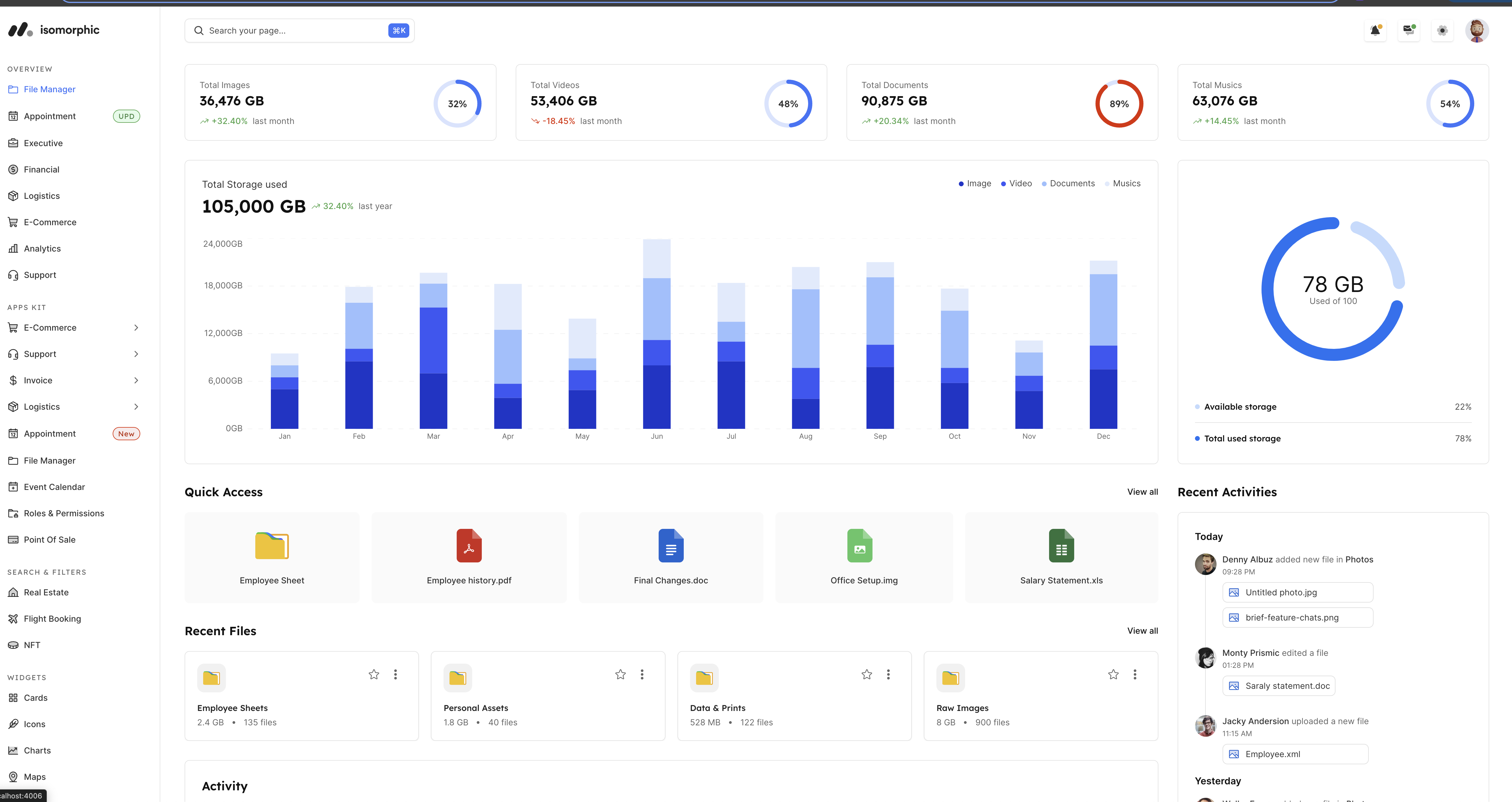
Task: Open the notifications bell icon
Action: (x=1375, y=31)
